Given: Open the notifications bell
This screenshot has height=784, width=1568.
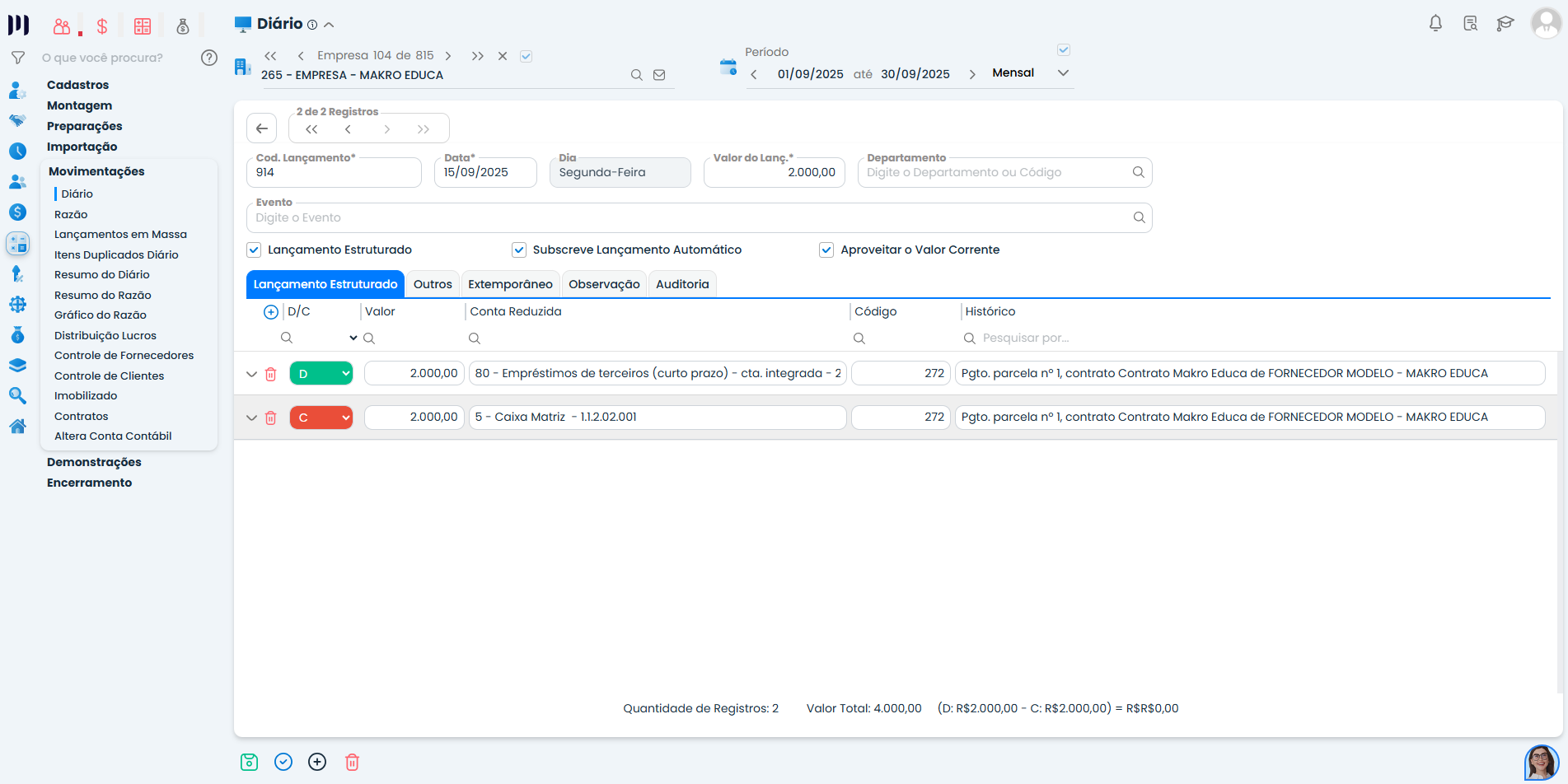Looking at the screenshot, I should [1435, 23].
